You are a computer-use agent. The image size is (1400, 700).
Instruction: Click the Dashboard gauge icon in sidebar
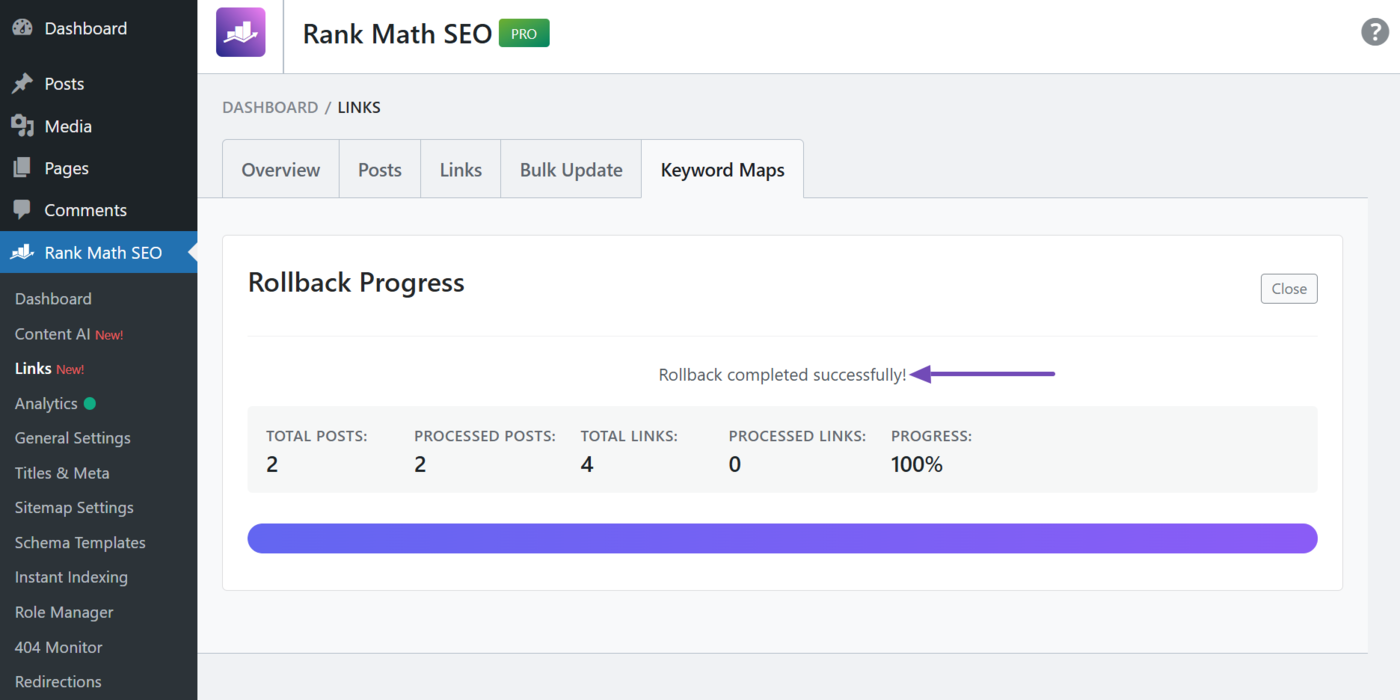(x=22, y=28)
